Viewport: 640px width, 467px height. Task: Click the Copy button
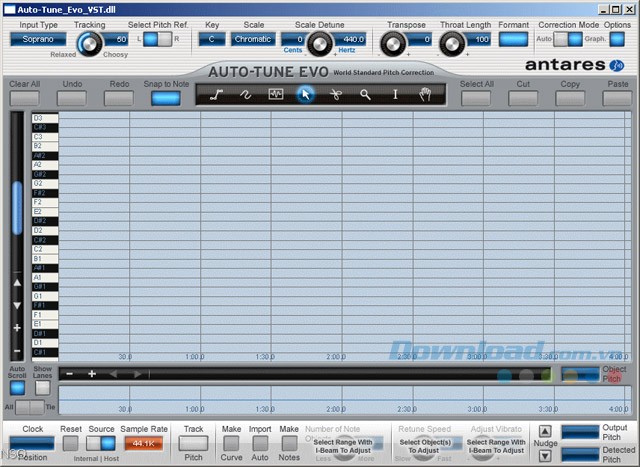point(570,98)
